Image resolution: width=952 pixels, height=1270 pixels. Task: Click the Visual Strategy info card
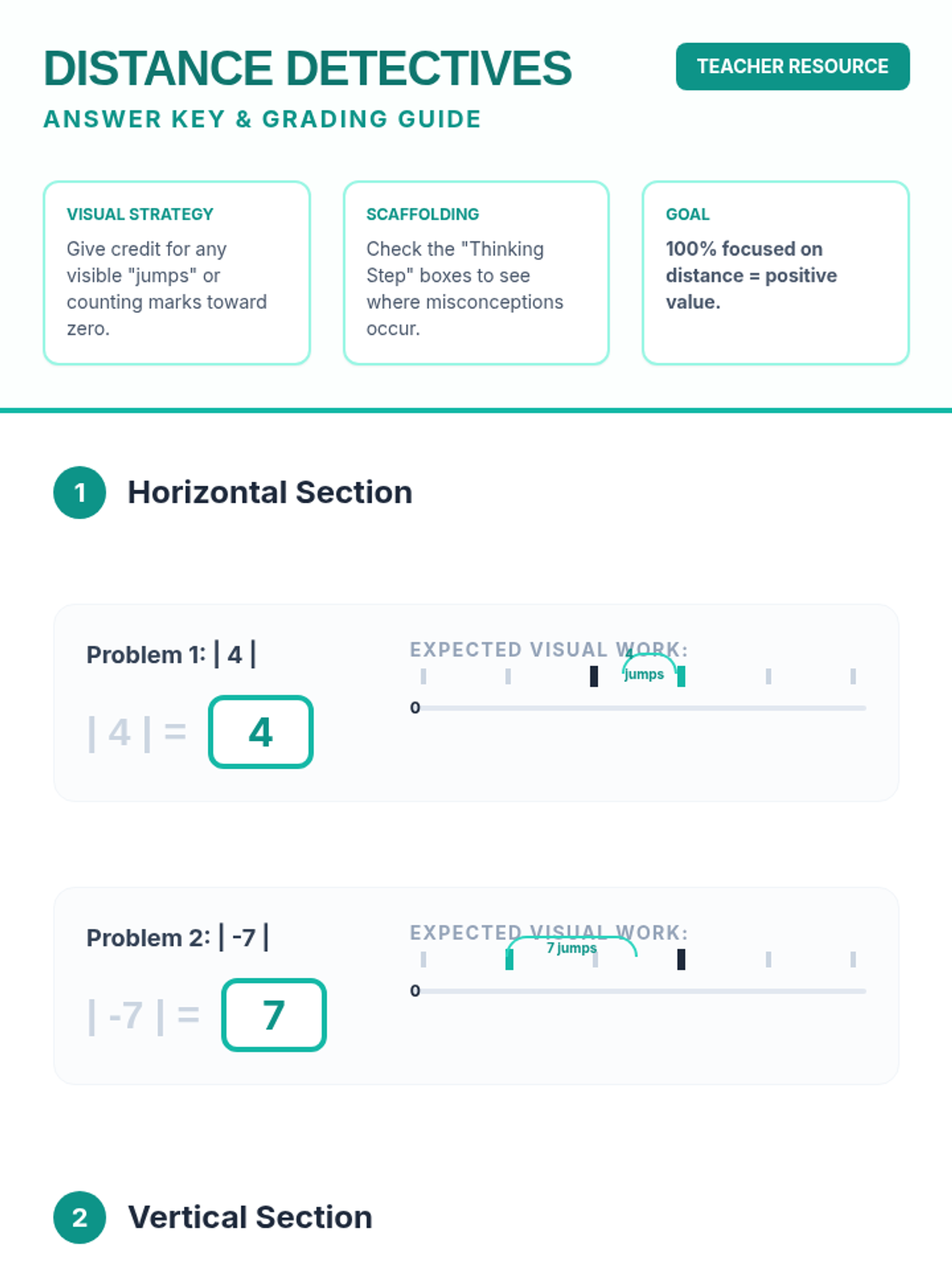(x=176, y=272)
